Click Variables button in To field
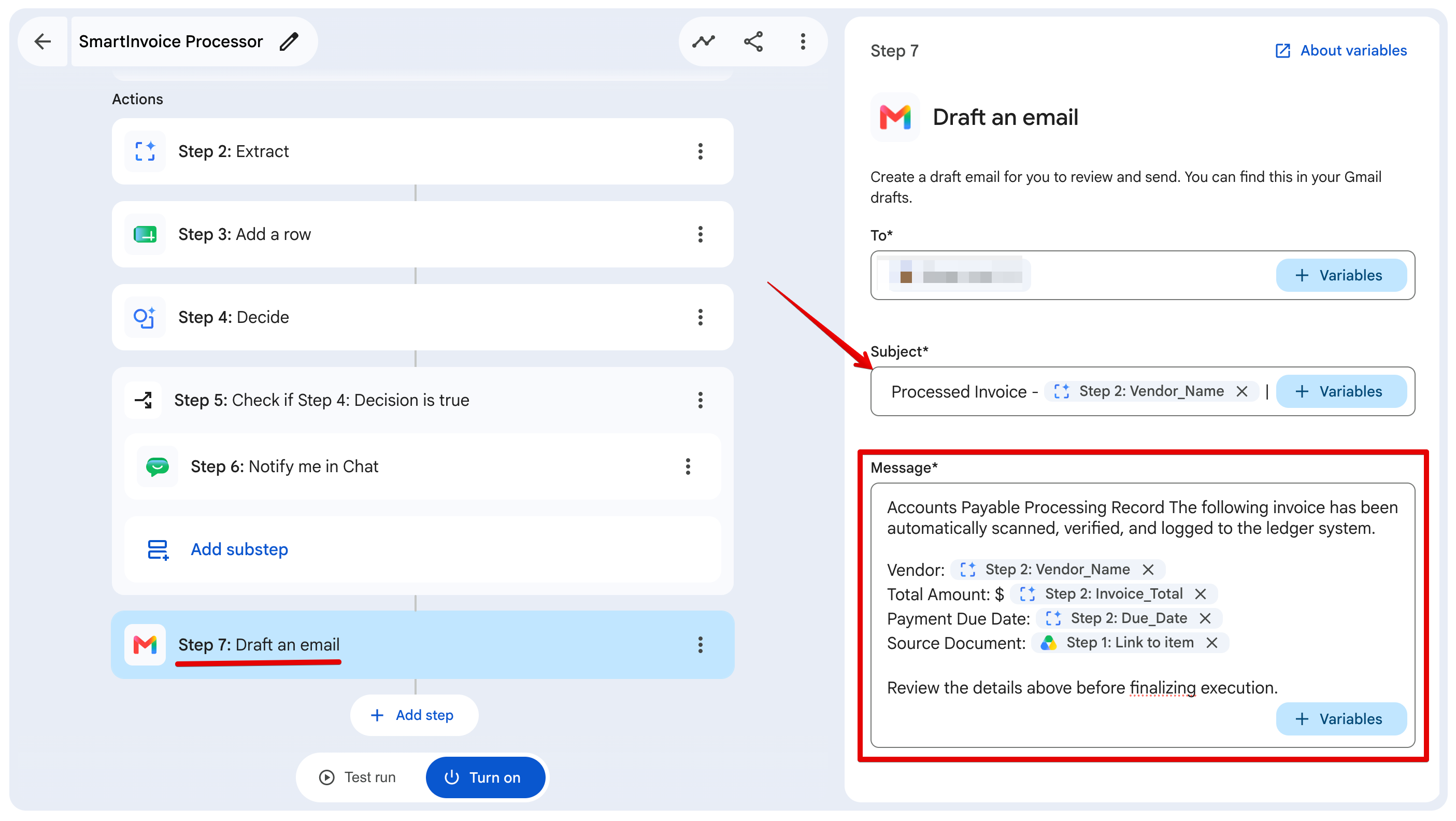The width and height of the screenshot is (1456, 821). pos(1340,275)
